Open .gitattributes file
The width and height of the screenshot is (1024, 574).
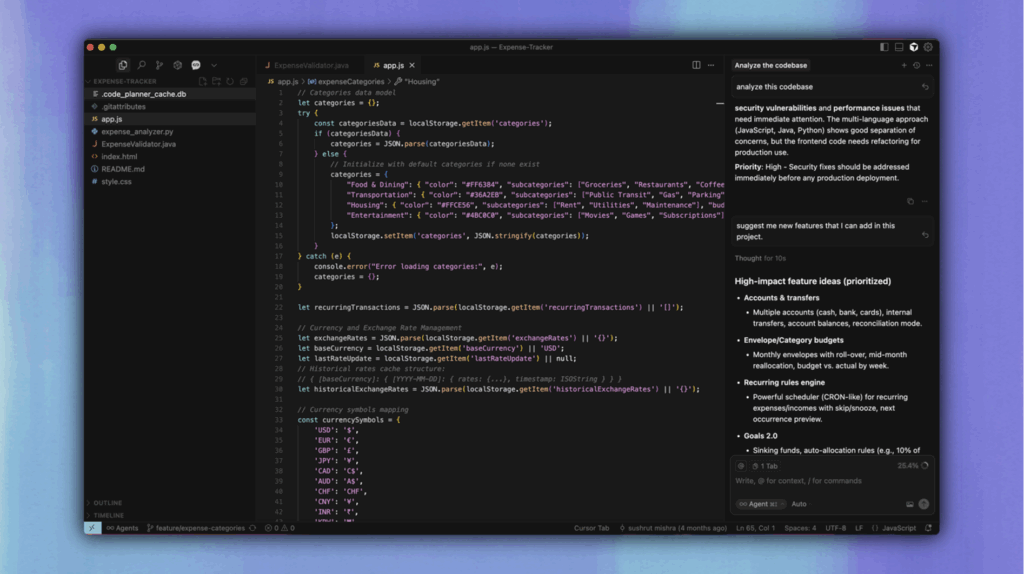tap(170, 106)
